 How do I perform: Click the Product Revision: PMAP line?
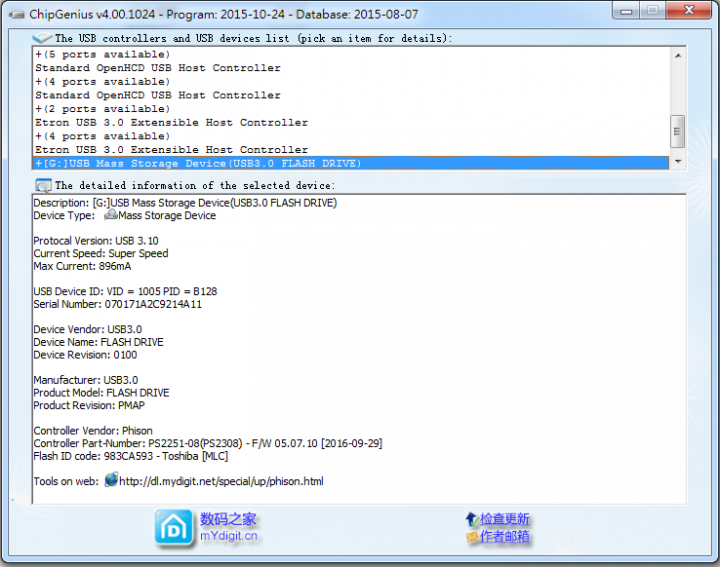(89, 405)
